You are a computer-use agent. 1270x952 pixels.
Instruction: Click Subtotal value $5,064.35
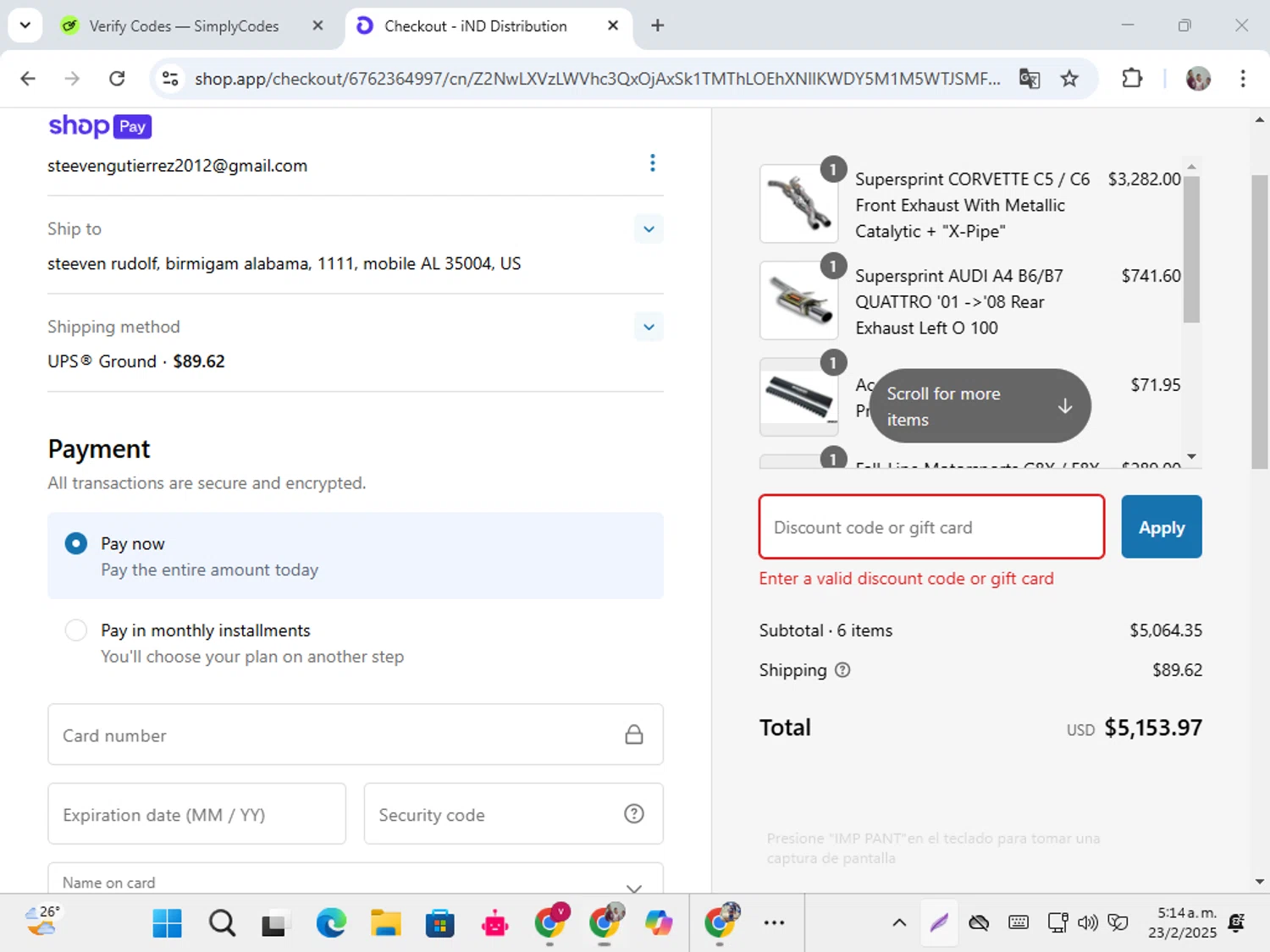point(1166,630)
